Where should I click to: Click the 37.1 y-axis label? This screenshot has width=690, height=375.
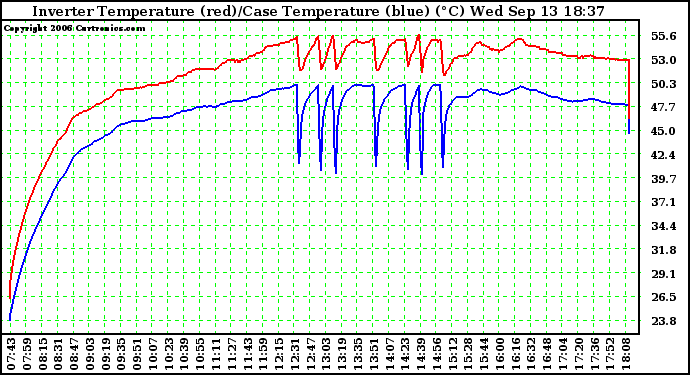(664, 202)
